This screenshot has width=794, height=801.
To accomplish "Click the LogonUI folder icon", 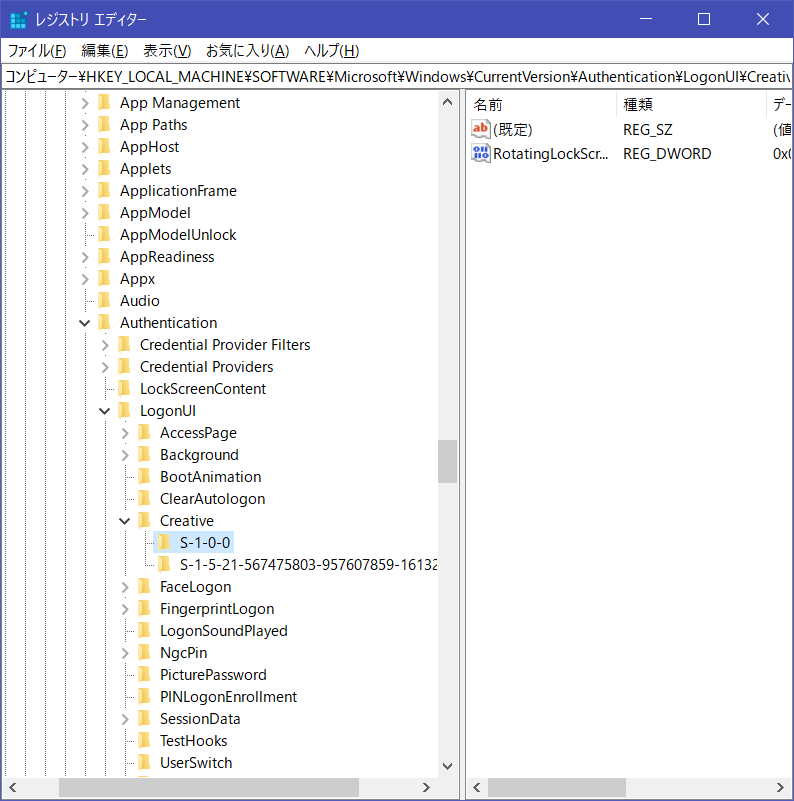I will (125, 410).
